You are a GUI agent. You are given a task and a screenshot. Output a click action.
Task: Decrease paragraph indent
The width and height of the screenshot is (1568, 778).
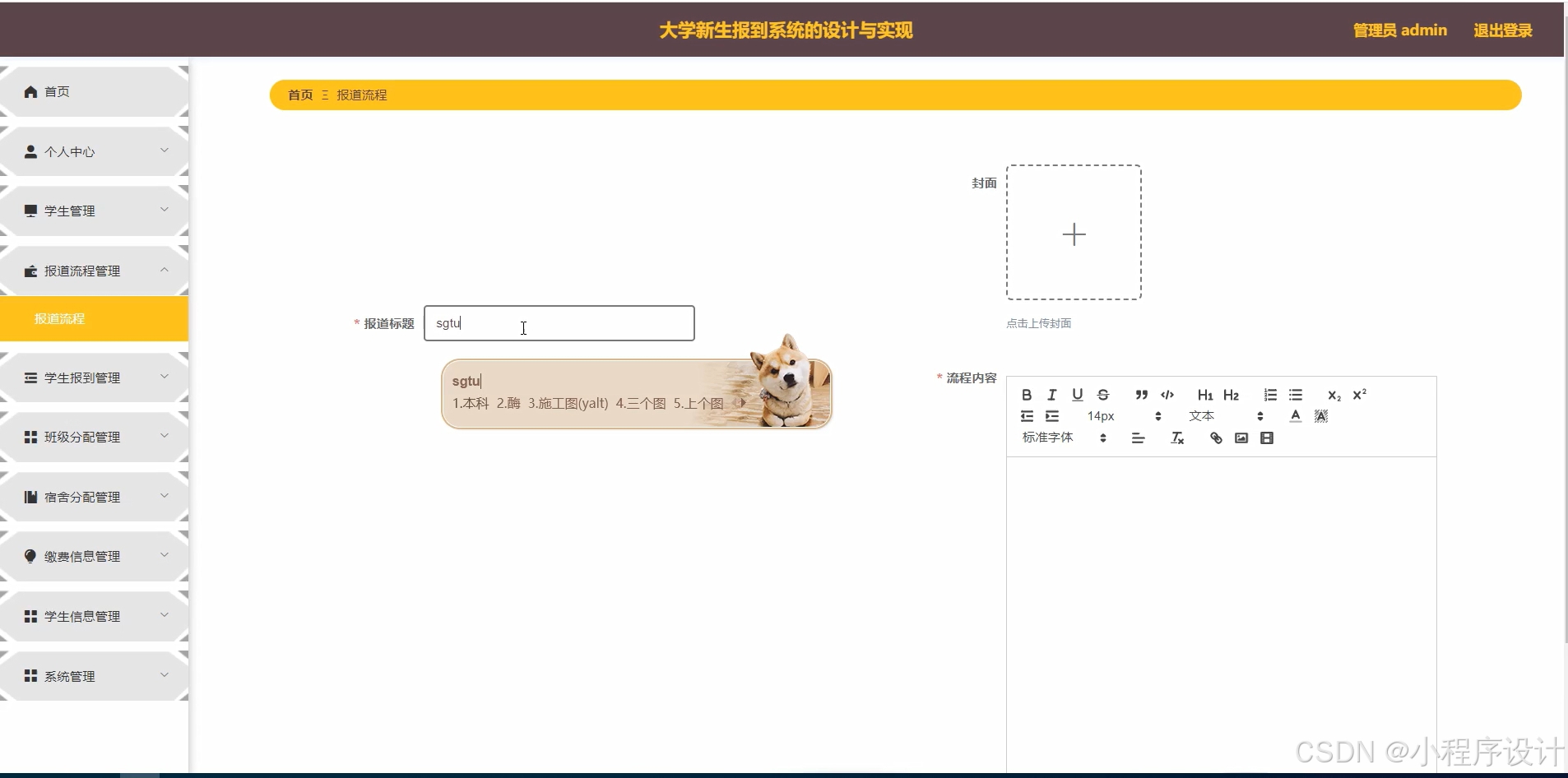point(1027,416)
